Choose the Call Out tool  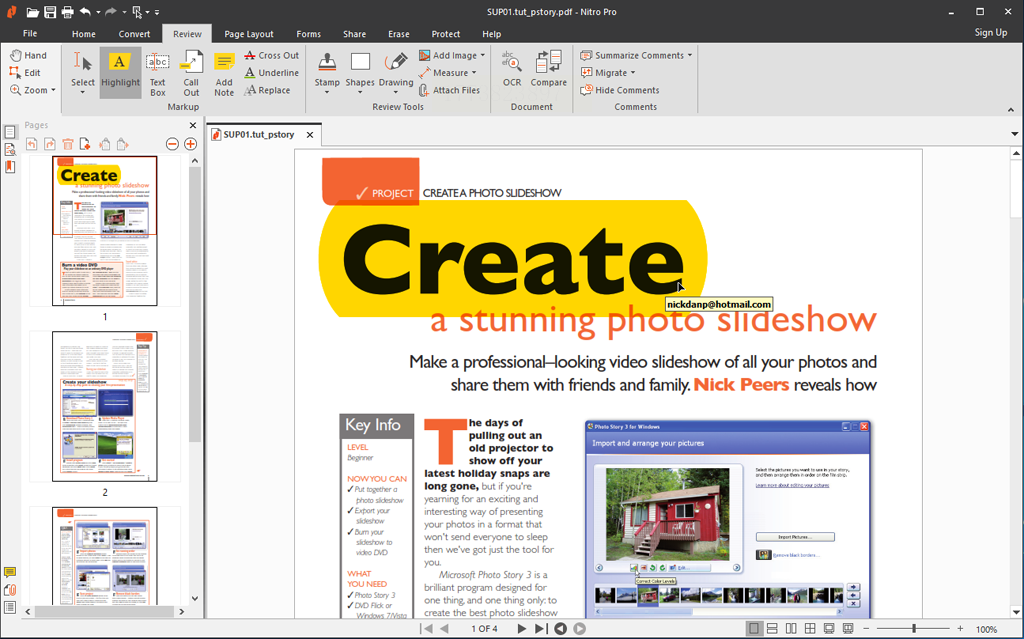[x=191, y=71]
